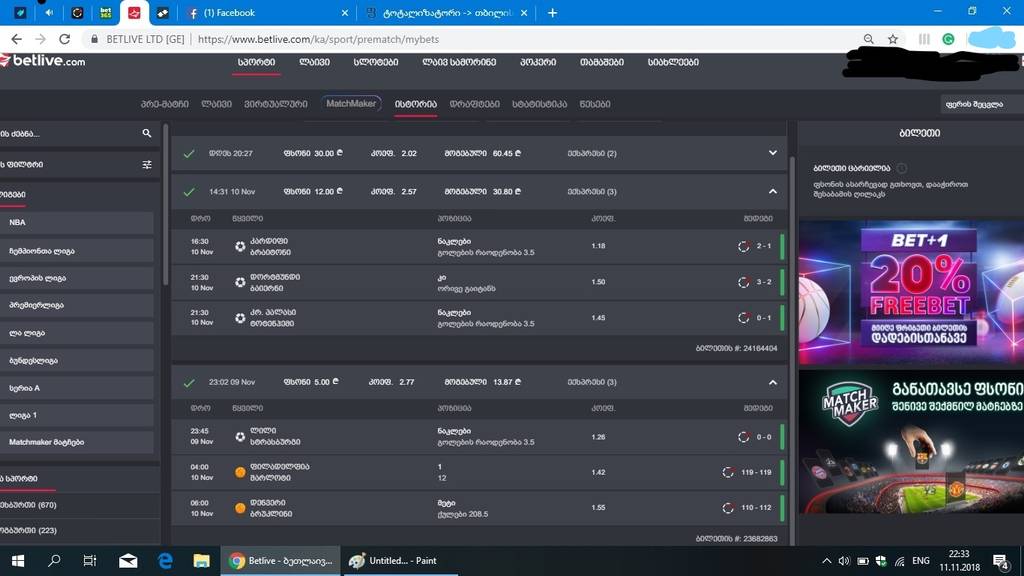Screen dimensions: 1024x576
Task: Open the sidebar filter sliders icon
Action: pos(147,165)
